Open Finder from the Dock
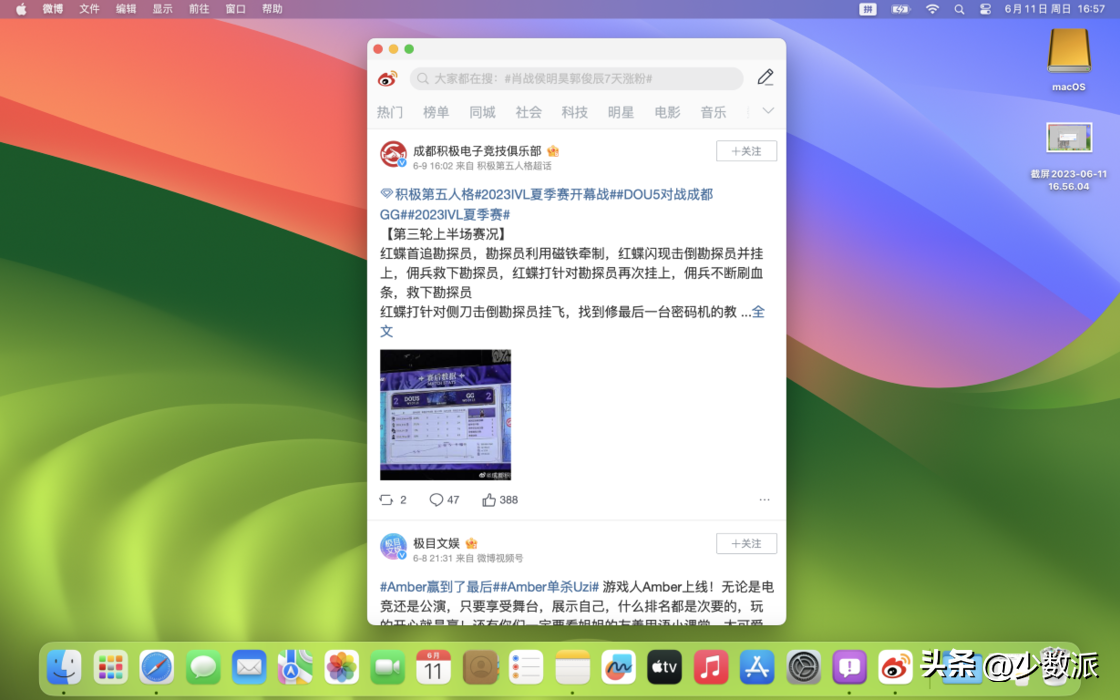This screenshot has width=1120, height=700. (x=64, y=667)
